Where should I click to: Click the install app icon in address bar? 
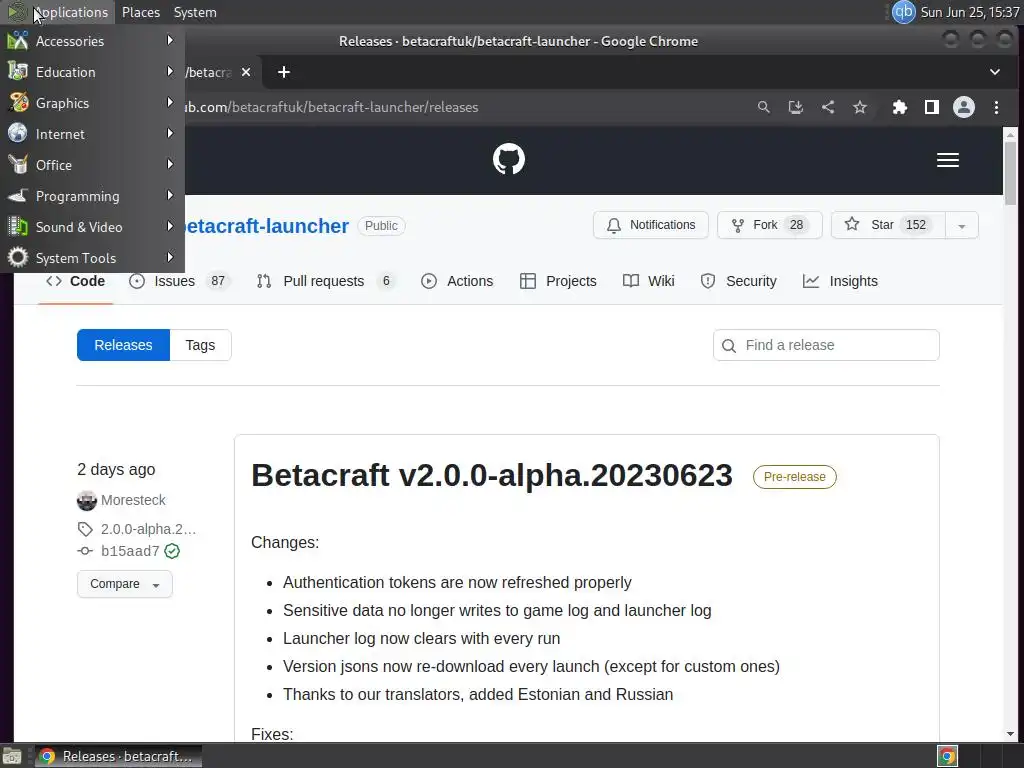[795, 107]
